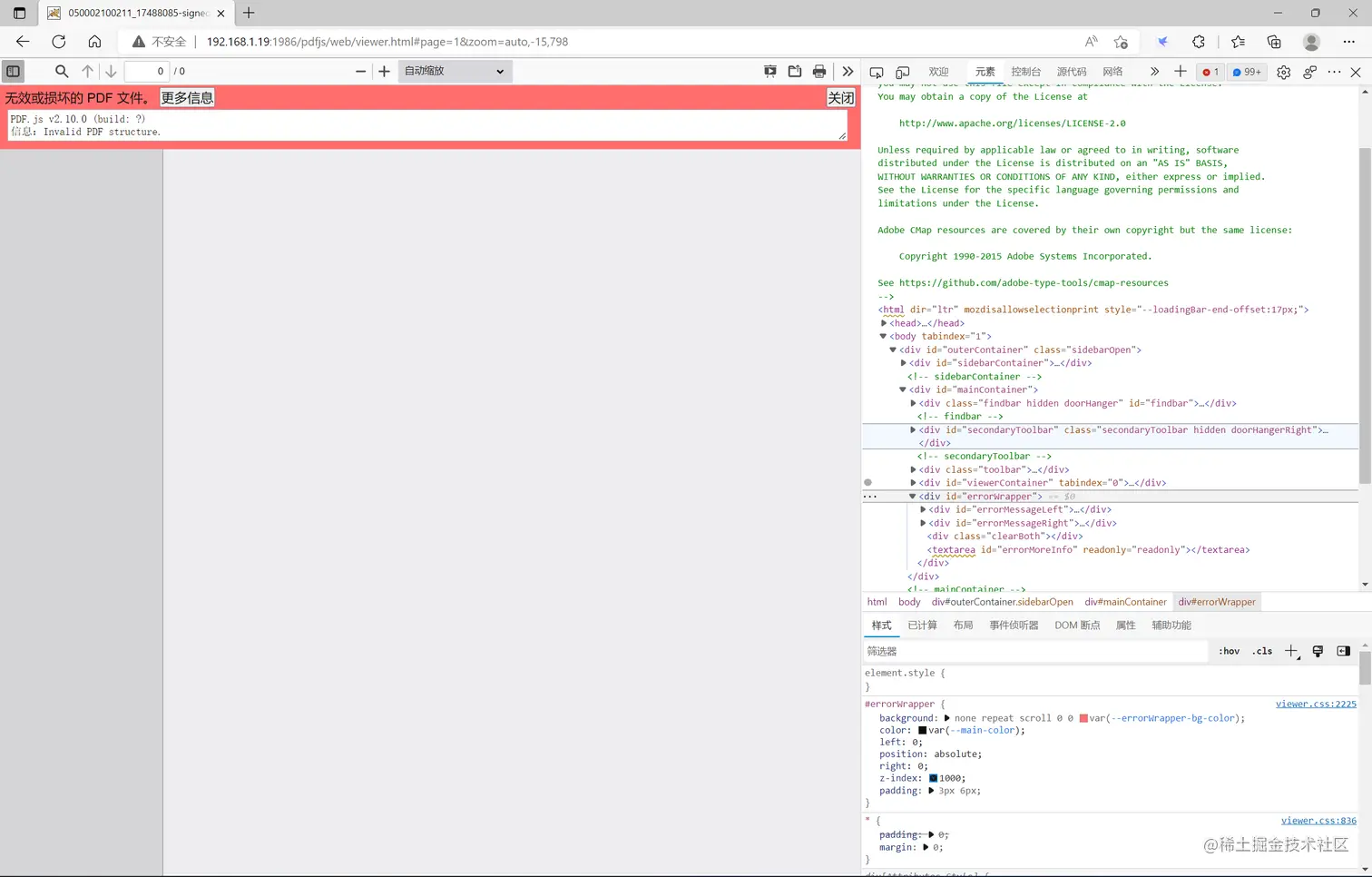Click 关闭 to dismiss error bar
Viewport: 1372px width, 877px height.
pyautogui.click(x=840, y=98)
